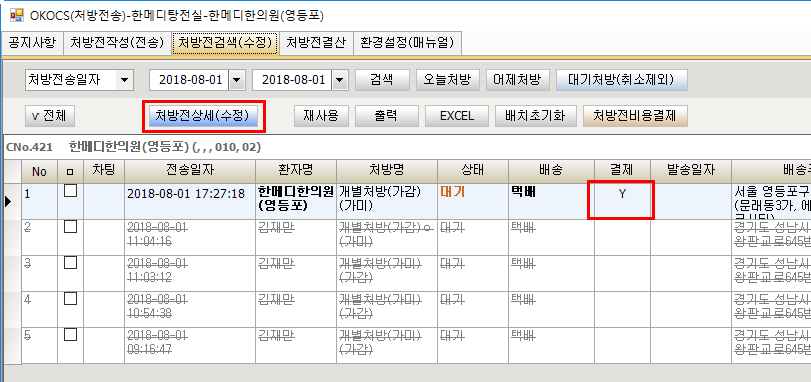
Task: Click the 처방전비용결제 button
Action: click(635, 116)
